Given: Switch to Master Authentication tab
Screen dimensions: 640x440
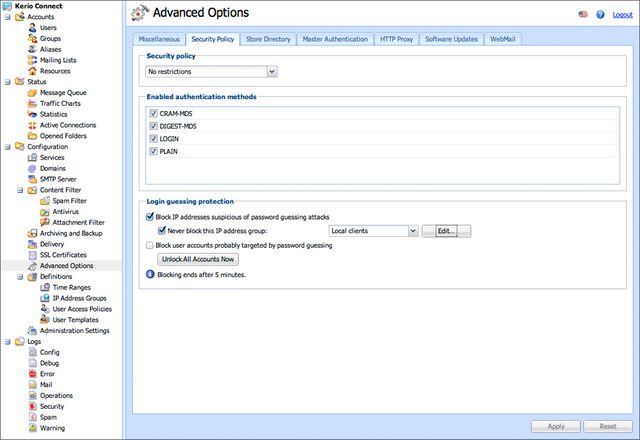Looking at the screenshot, I should [x=335, y=39].
